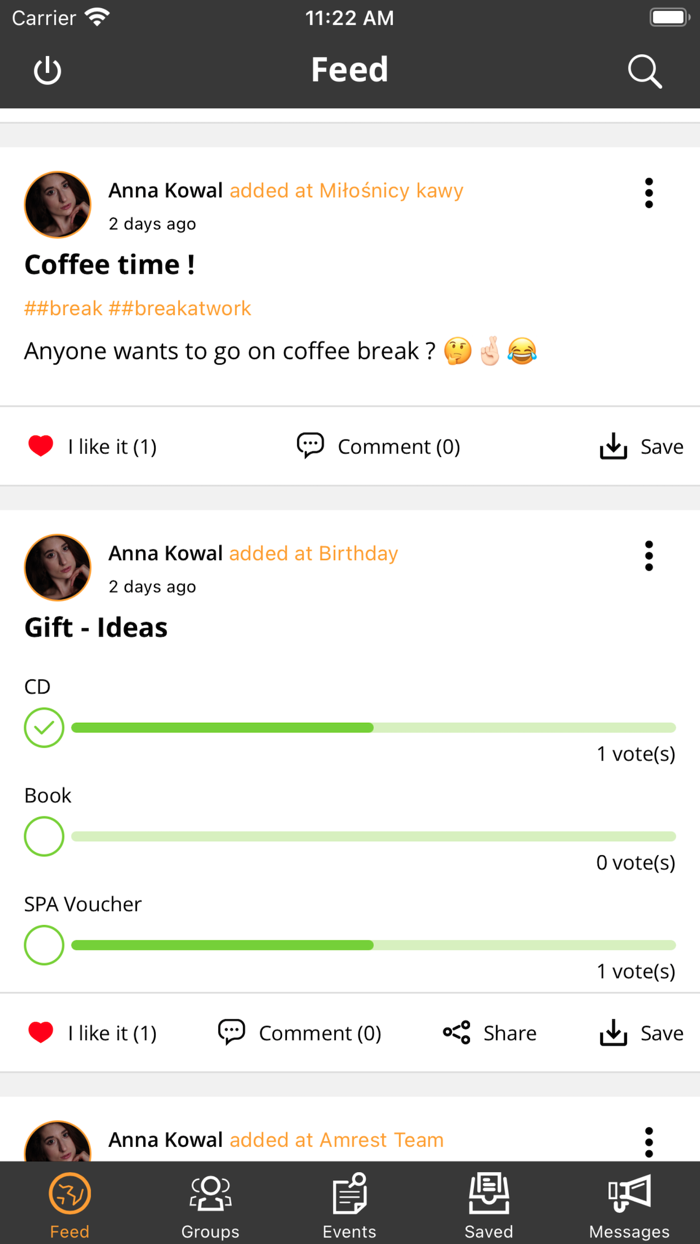
Task: Tap the power logout icon
Action: [47, 71]
